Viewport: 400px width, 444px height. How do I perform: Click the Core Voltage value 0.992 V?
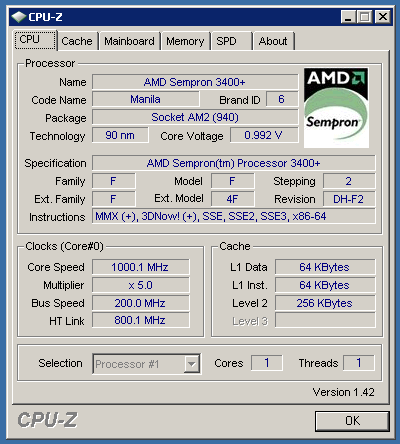pyautogui.click(x=264, y=135)
